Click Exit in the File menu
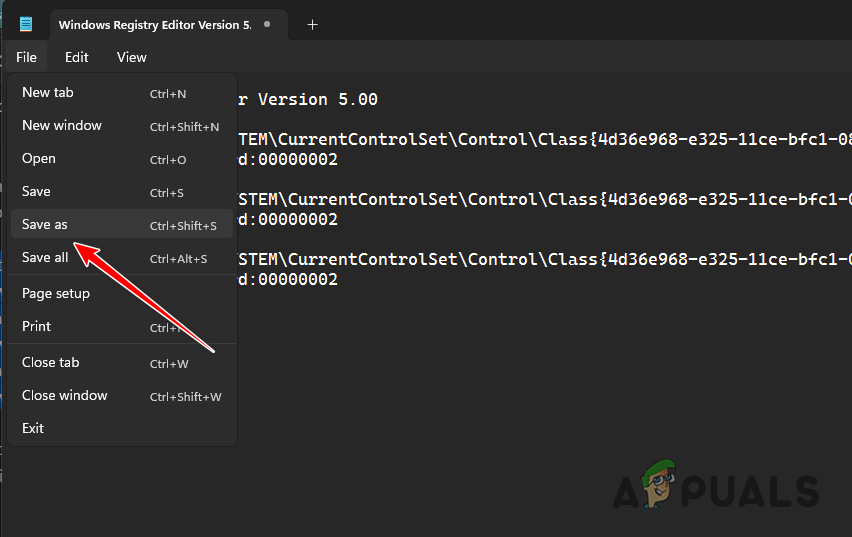This screenshot has width=852, height=537. (x=122, y=428)
